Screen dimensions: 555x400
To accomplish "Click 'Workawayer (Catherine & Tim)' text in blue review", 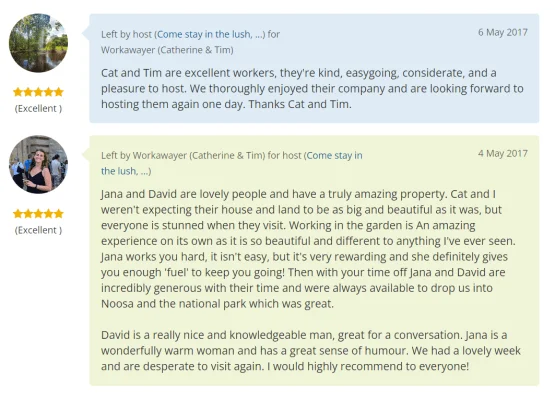I will [x=167, y=50].
